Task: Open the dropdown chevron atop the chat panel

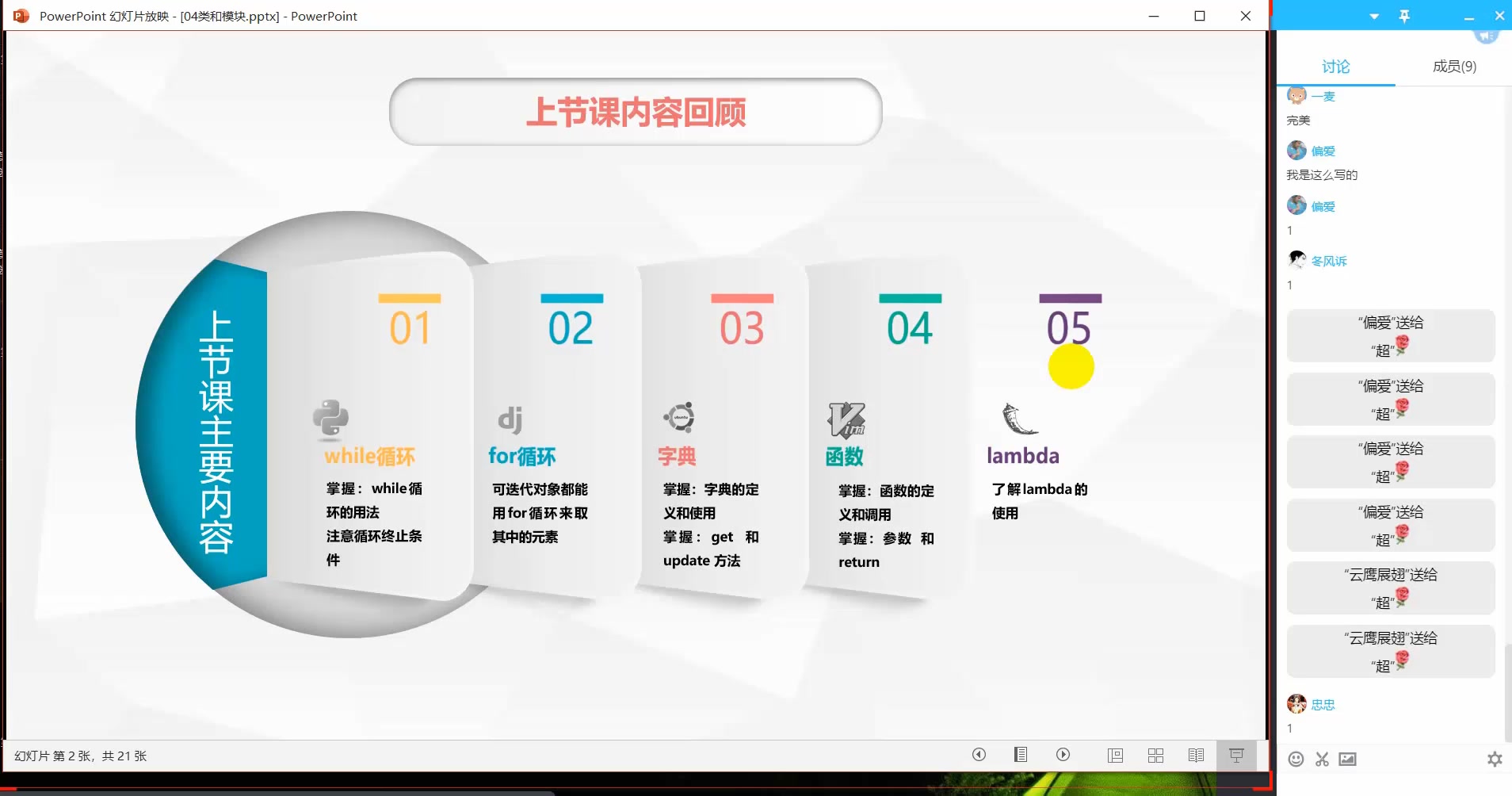Action: coord(1373,16)
